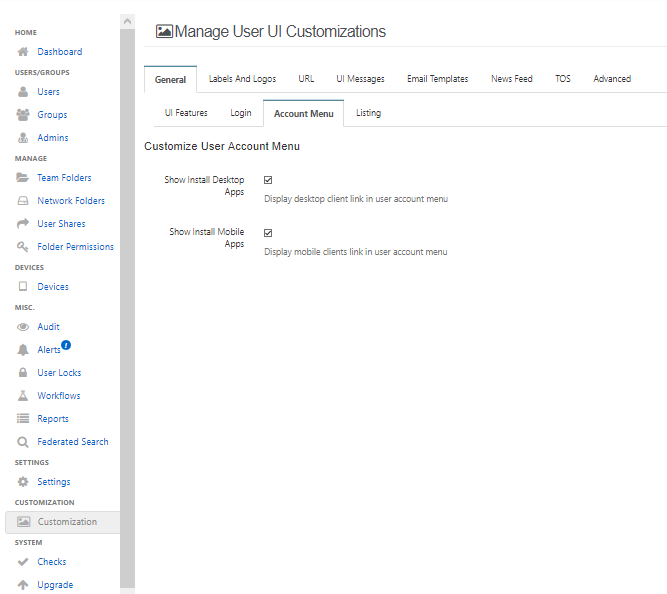The image size is (667, 594).
Task: Open the Network Folders link
Action: tap(71, 201)
